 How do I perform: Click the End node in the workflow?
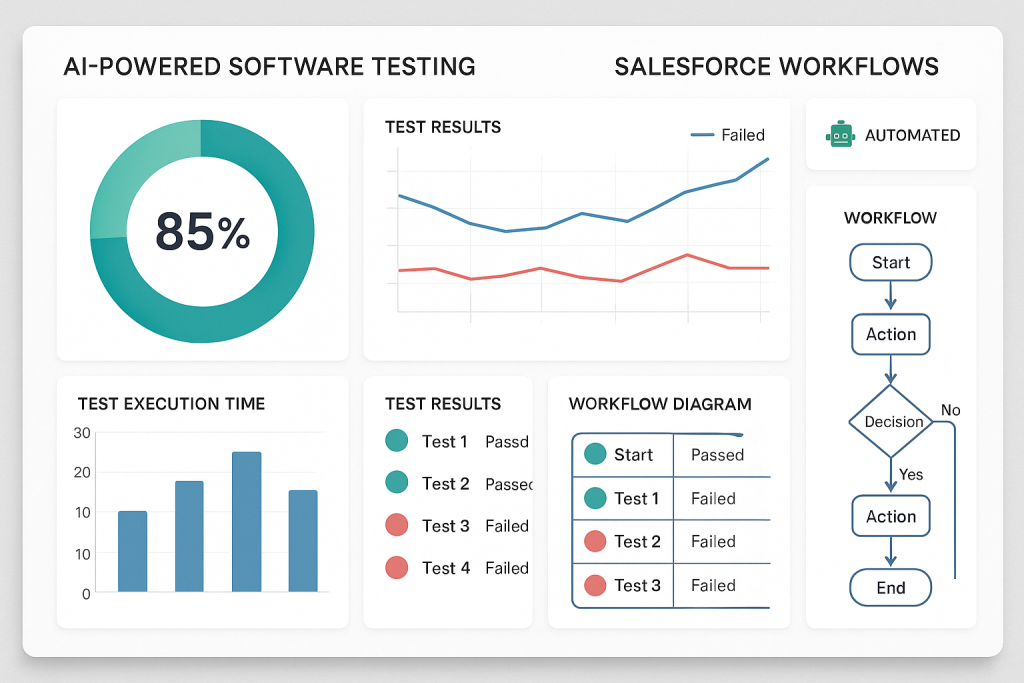click(x=891, y=588)
